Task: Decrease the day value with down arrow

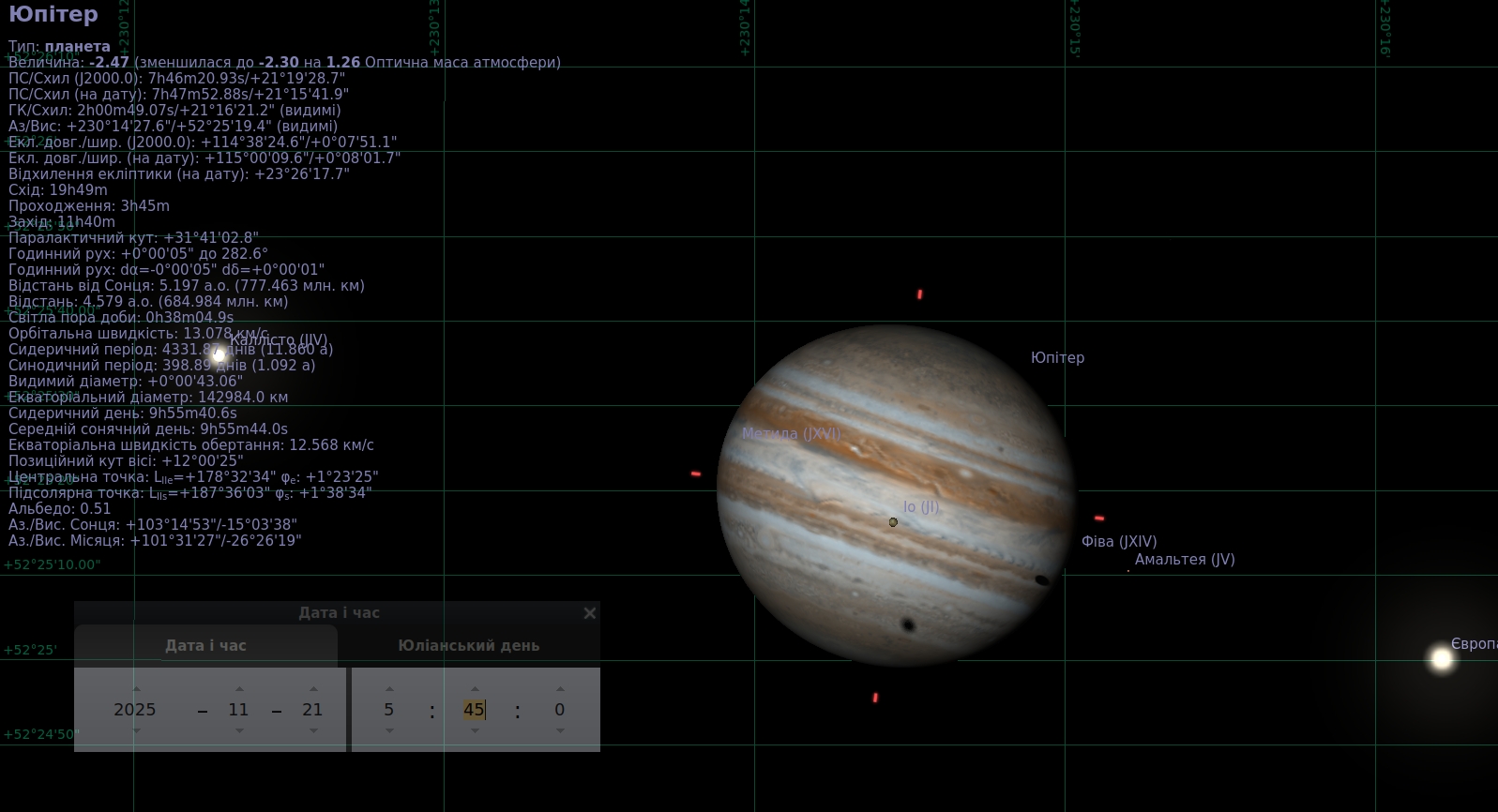Action: (x=313, y=730)
